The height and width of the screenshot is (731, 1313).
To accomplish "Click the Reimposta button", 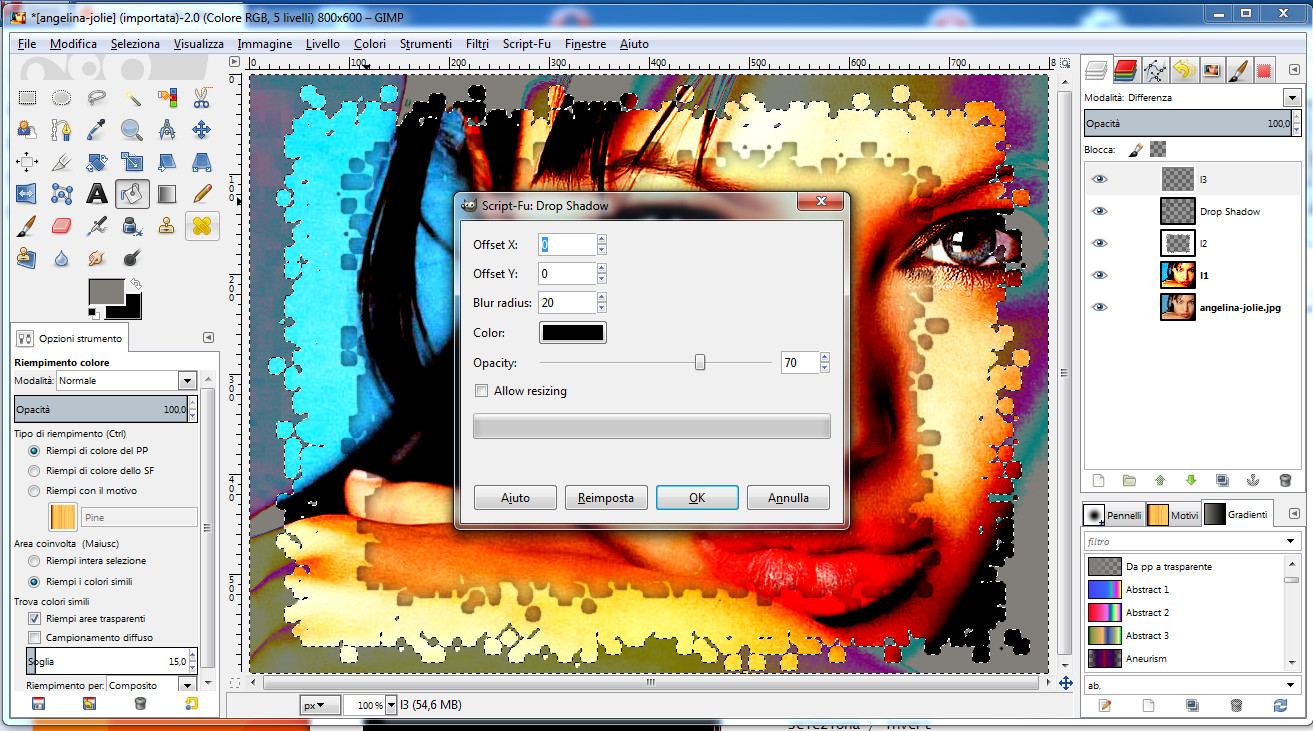I will click(x=606, y=497).
